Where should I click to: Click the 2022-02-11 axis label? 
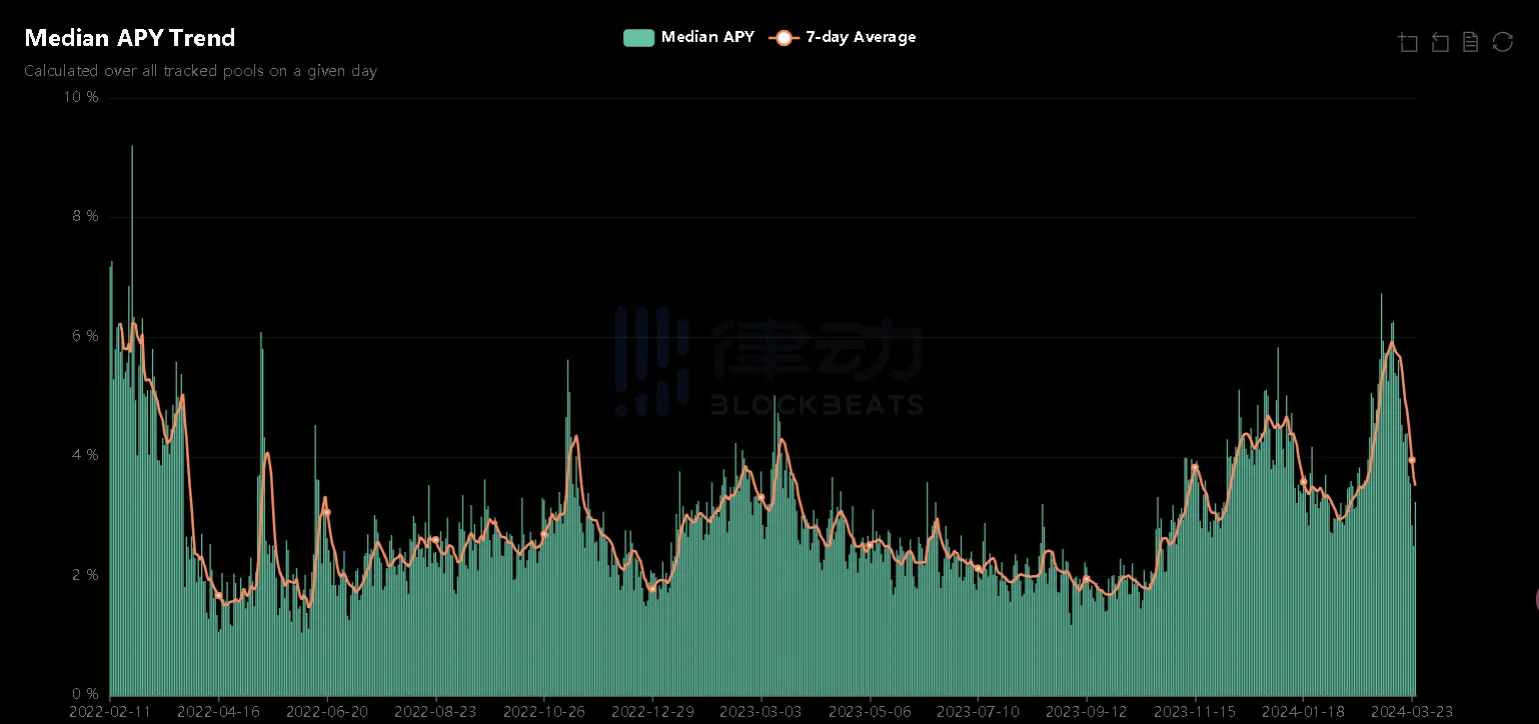pyautogui.click(x=108, y=712)
